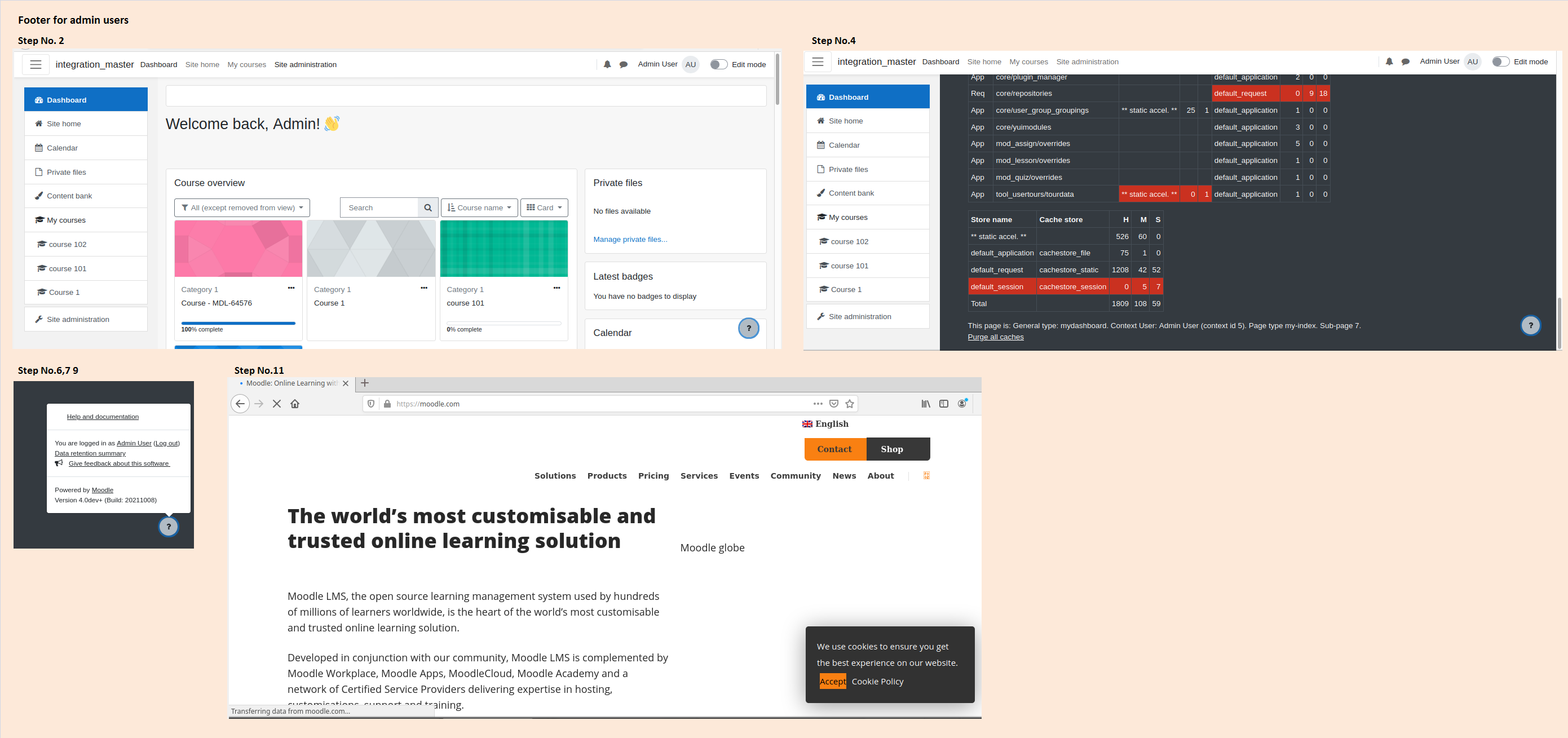
Task: Close the Moodle browser tab
Action: click(x=345, y=383)
